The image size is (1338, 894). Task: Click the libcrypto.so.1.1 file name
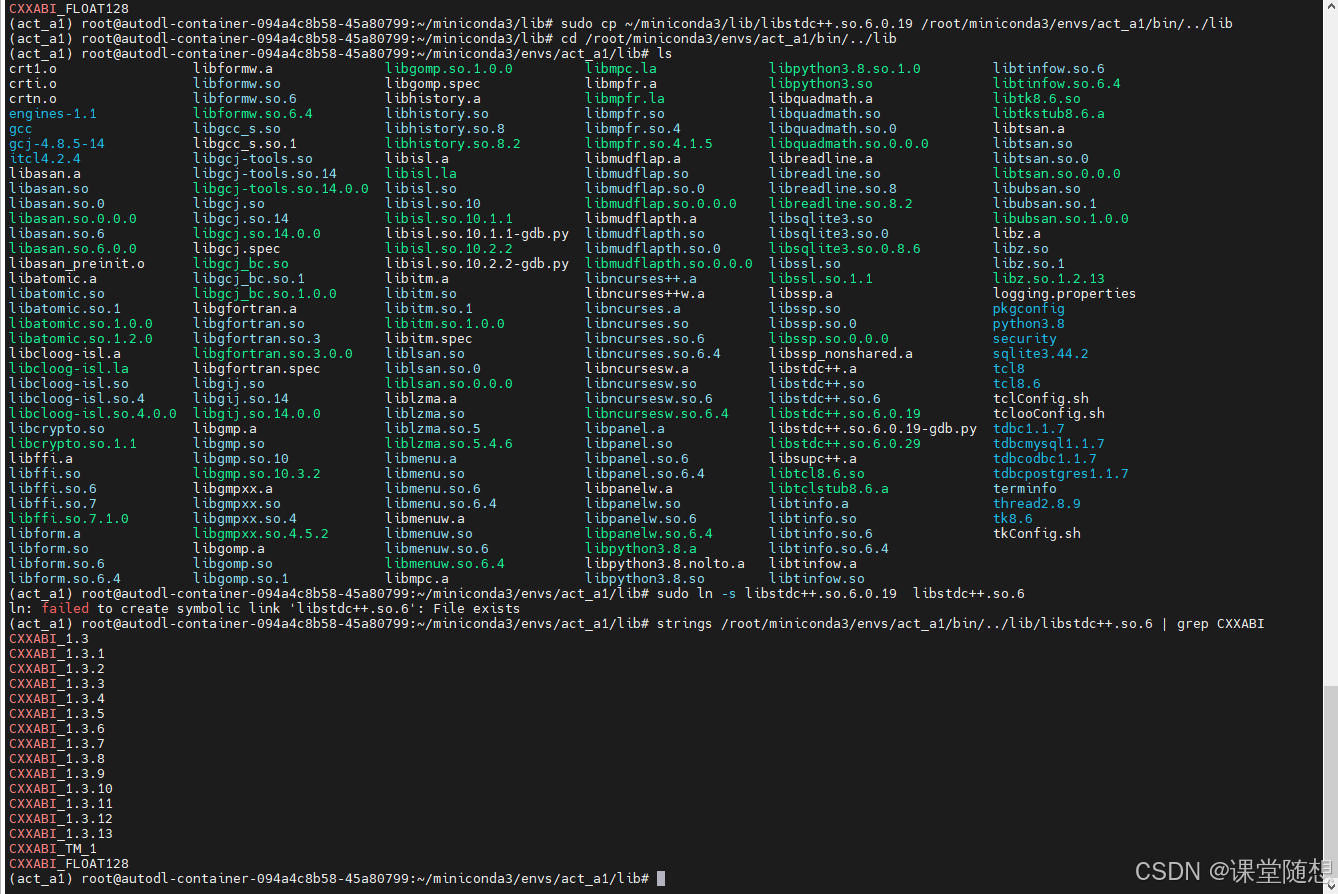(73, 443)
